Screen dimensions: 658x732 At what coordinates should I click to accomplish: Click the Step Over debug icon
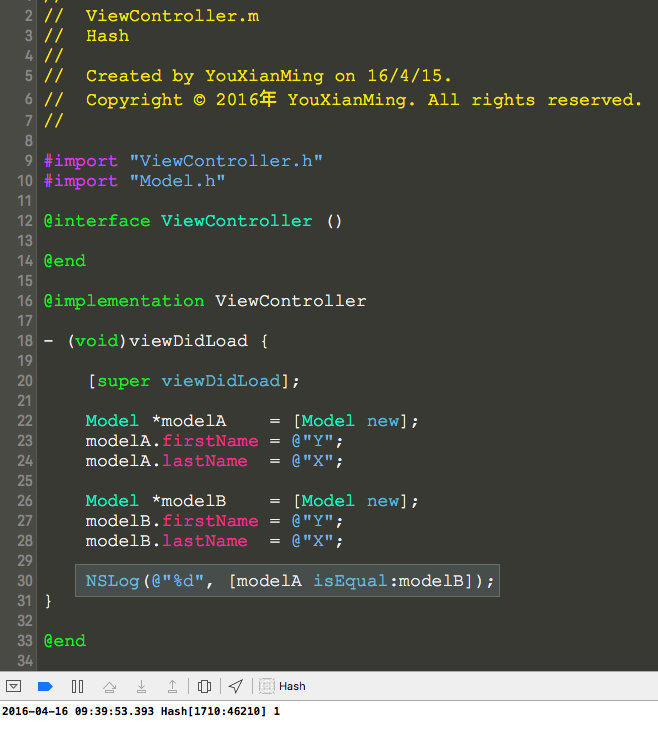pyautogui.click(x=109, y=686)
